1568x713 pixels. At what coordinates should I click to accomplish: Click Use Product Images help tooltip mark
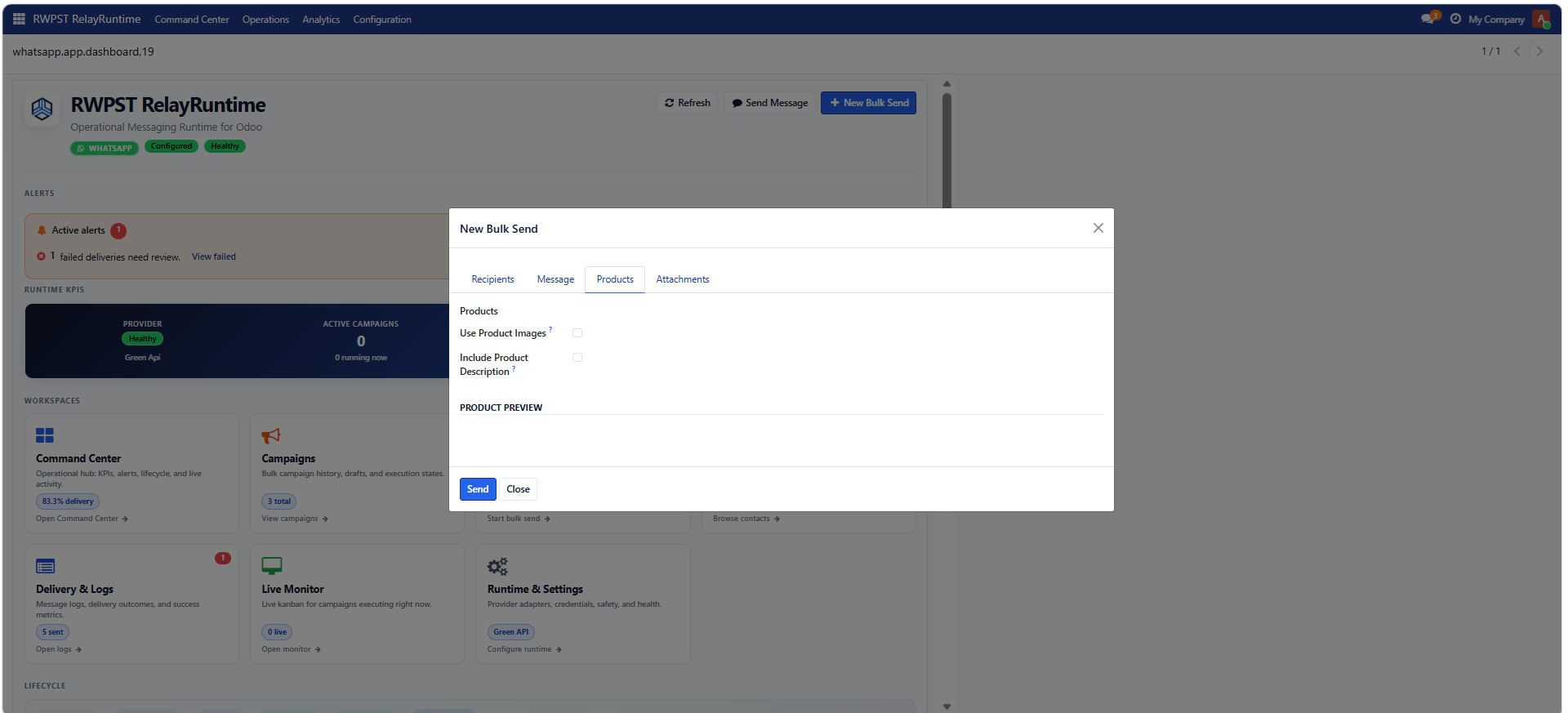[550, 329]
